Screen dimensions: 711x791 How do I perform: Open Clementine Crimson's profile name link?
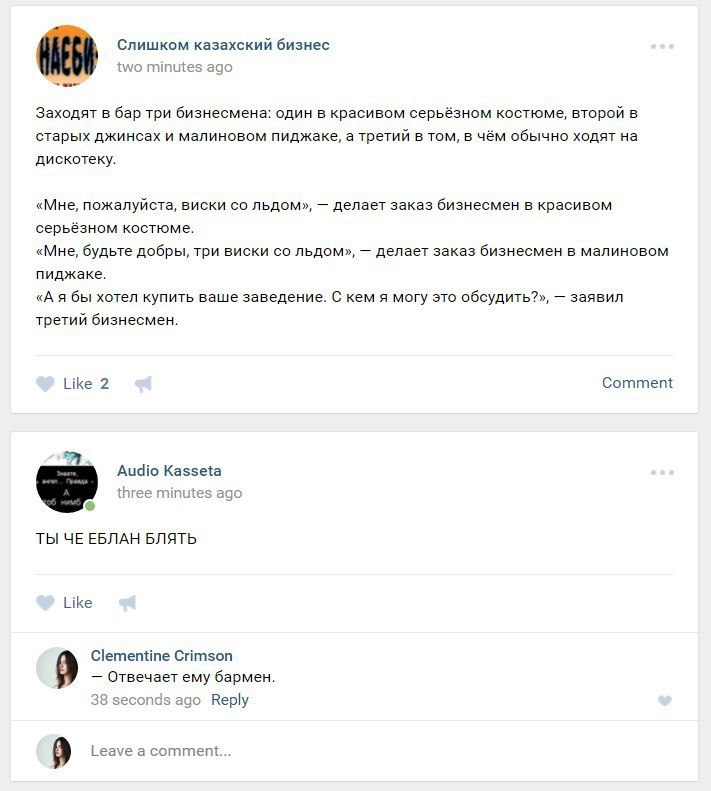[161, 655]
